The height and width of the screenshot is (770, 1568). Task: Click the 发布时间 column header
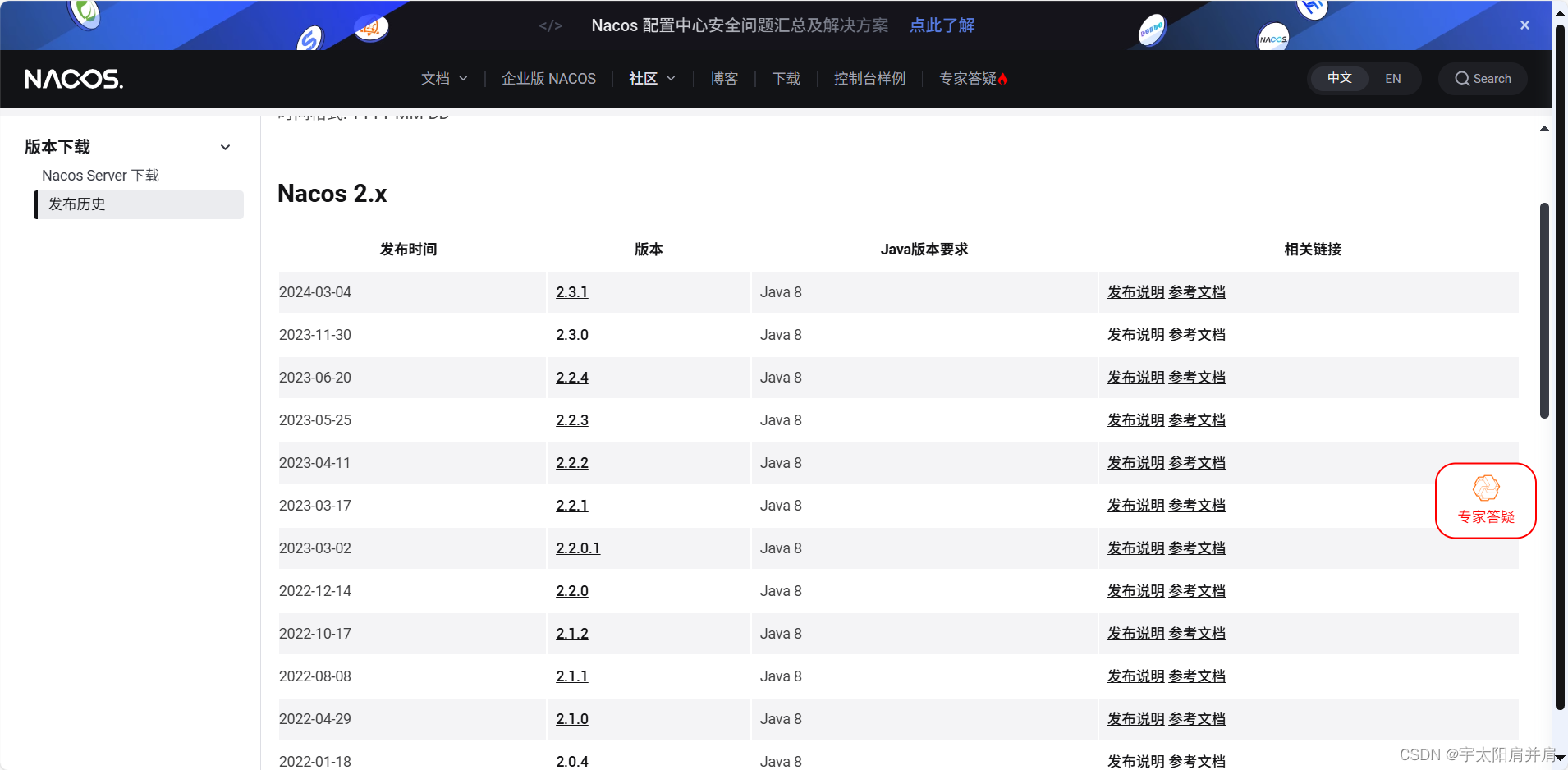(408, 250)
